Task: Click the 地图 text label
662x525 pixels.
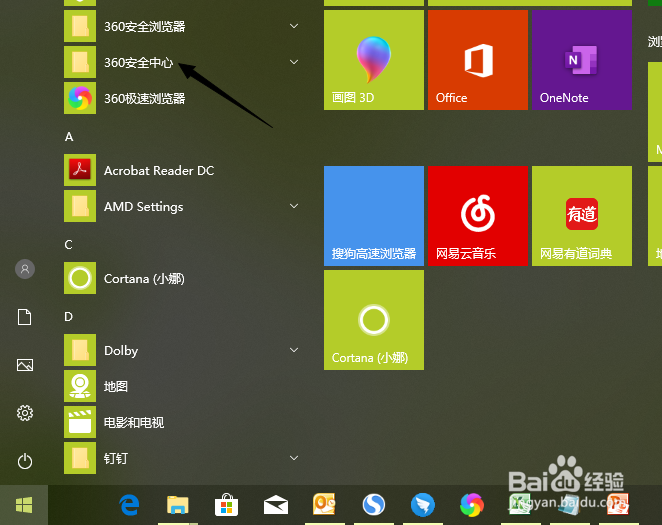Action: click(x=116, y=386)
